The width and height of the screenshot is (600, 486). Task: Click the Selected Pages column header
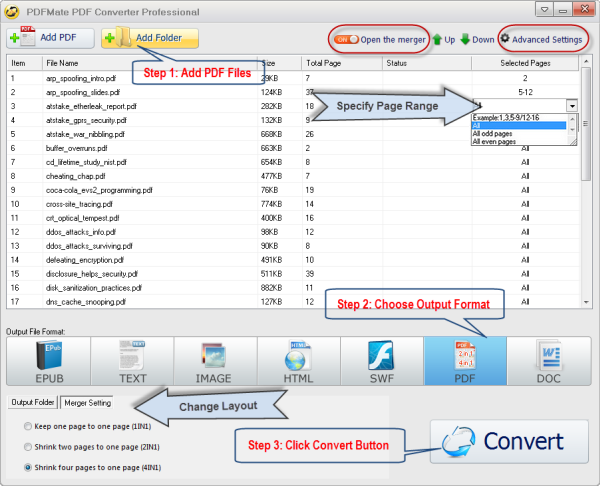(525, 63)
